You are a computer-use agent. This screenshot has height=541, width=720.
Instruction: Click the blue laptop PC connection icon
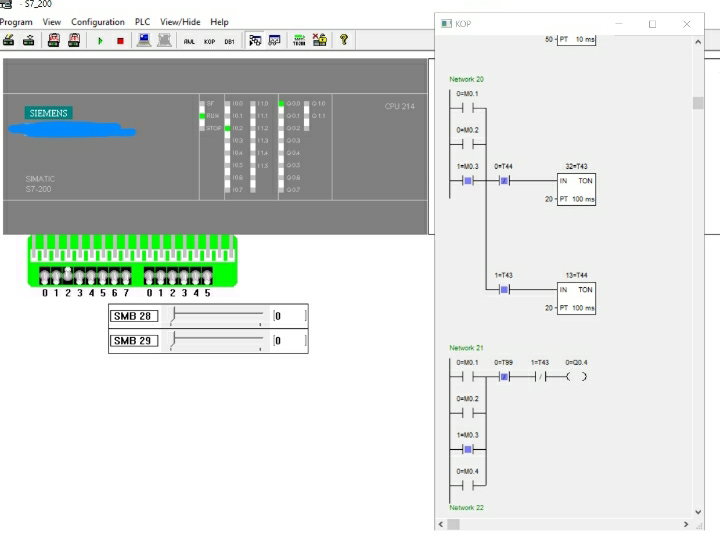[144, 40]
